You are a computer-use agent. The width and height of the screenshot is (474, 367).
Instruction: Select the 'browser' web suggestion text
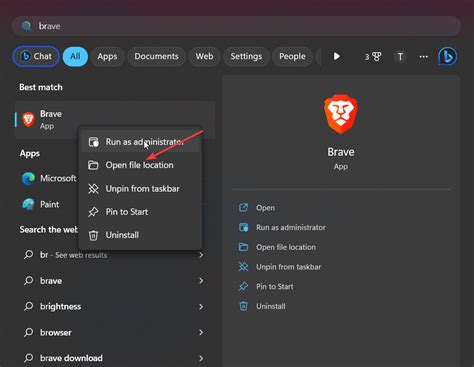pos(56,332)
